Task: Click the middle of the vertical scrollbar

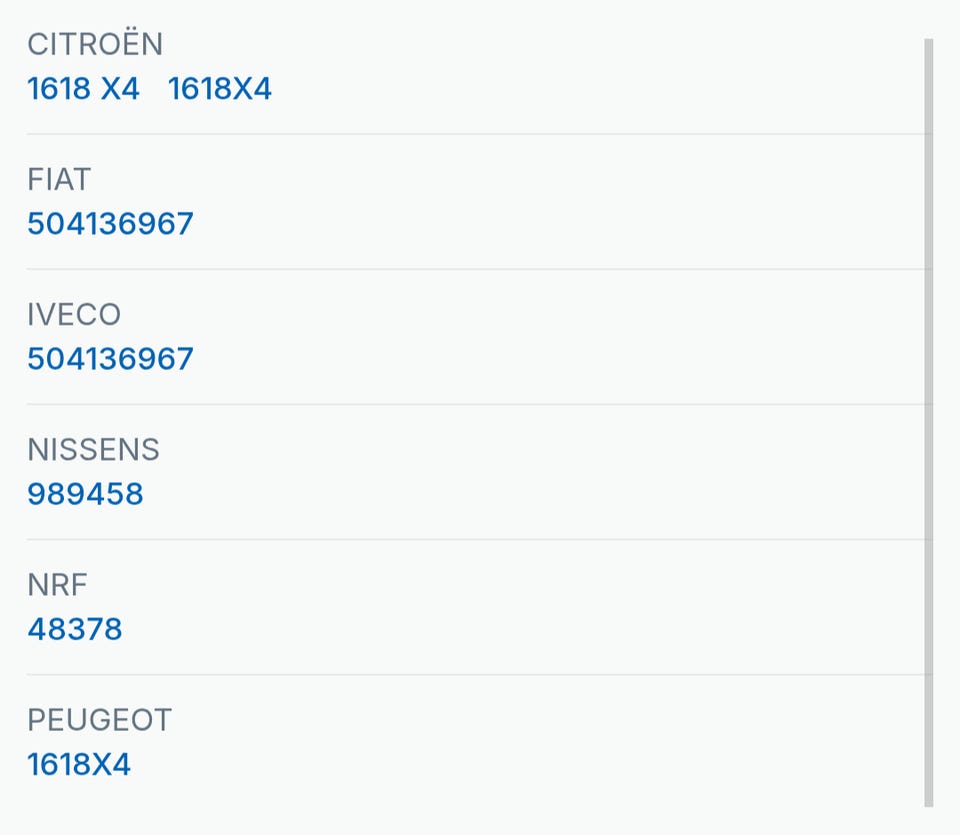Action: 928,420
